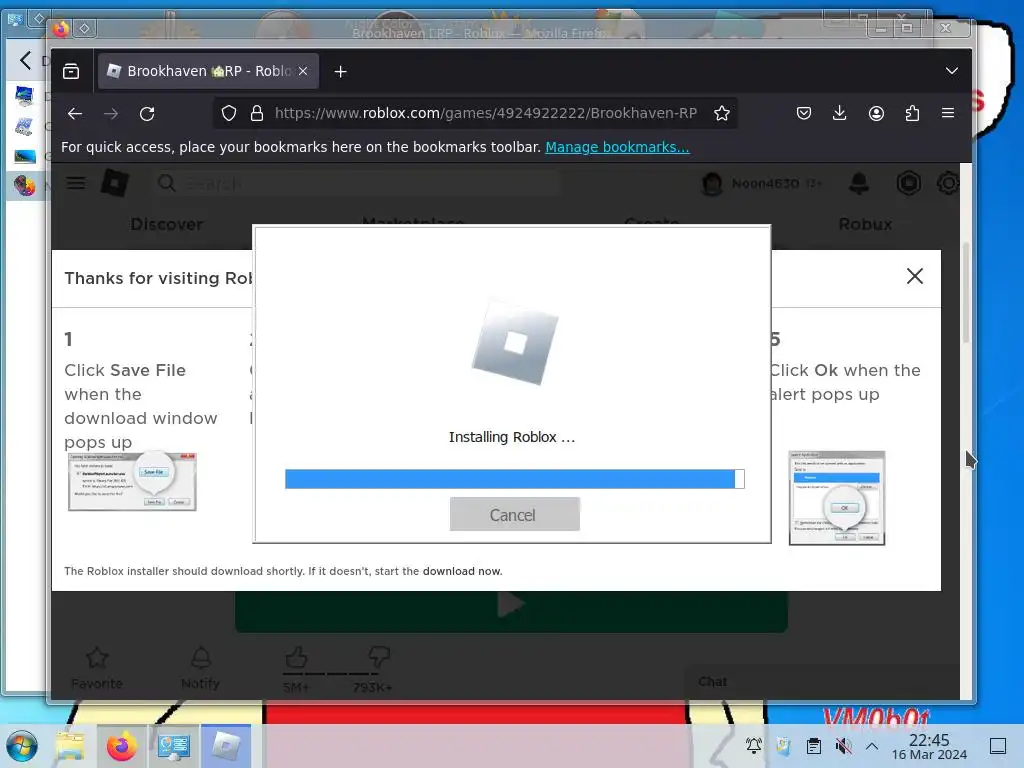The height and width of the screenshot is (768, 1024).
Task: Go forward in Firefox
Action: (x=111, y=114)
